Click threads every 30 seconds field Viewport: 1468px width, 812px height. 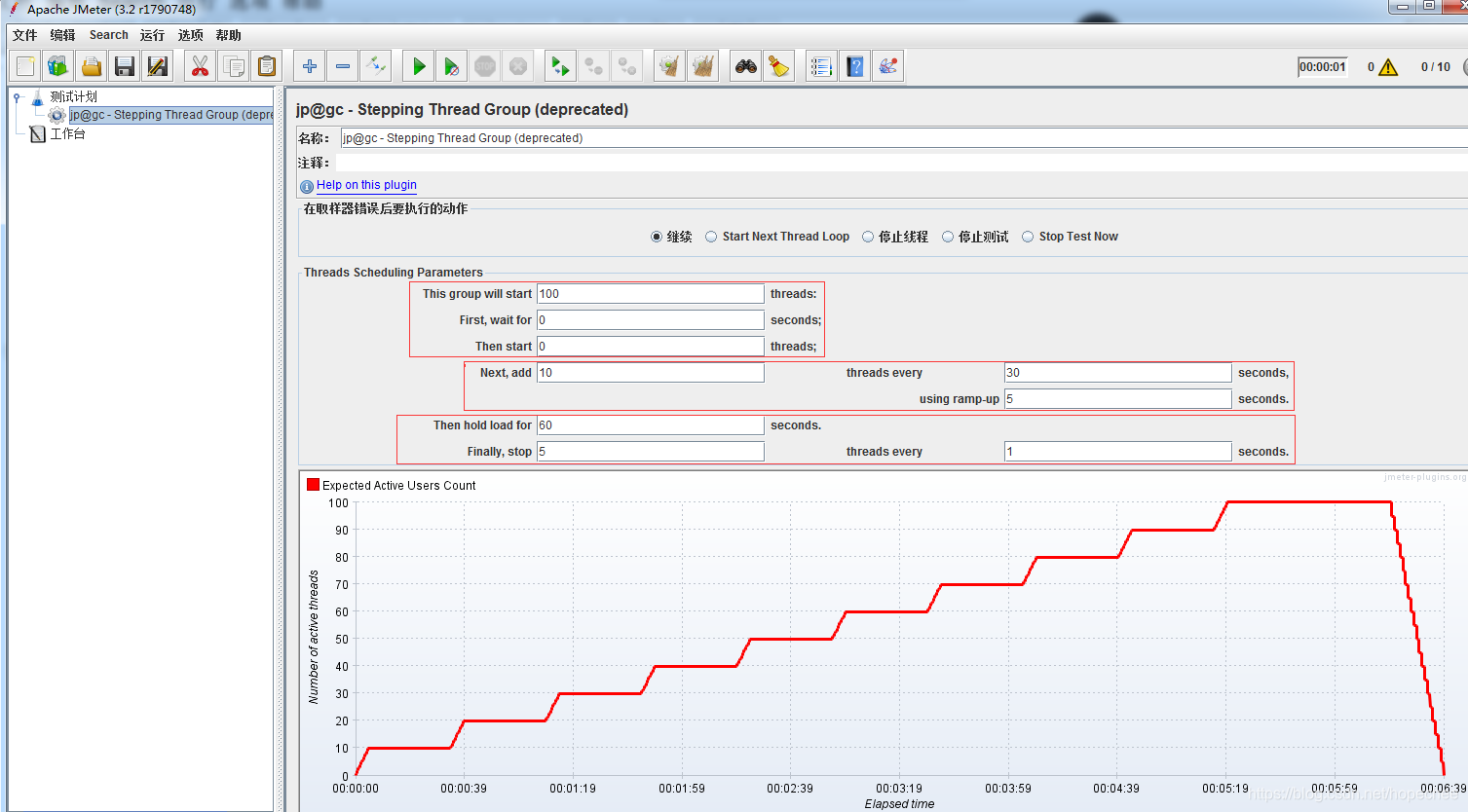pos(1118,373)
